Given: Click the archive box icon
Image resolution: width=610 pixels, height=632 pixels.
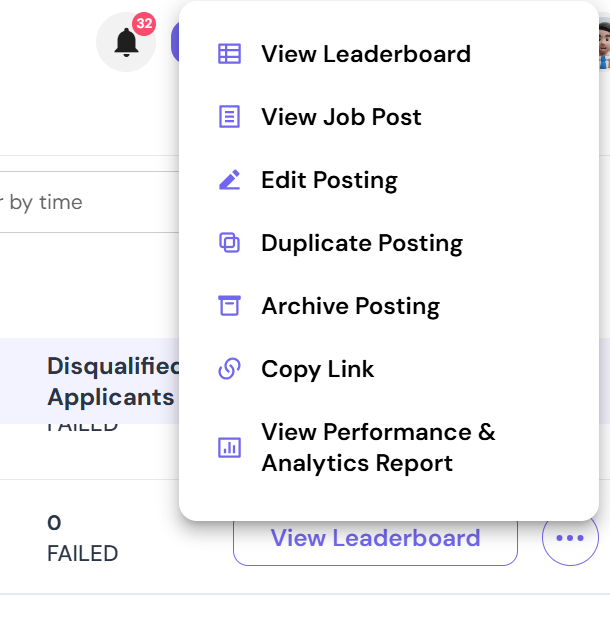Looking at the screenshot, I should [x=229, y=306].
